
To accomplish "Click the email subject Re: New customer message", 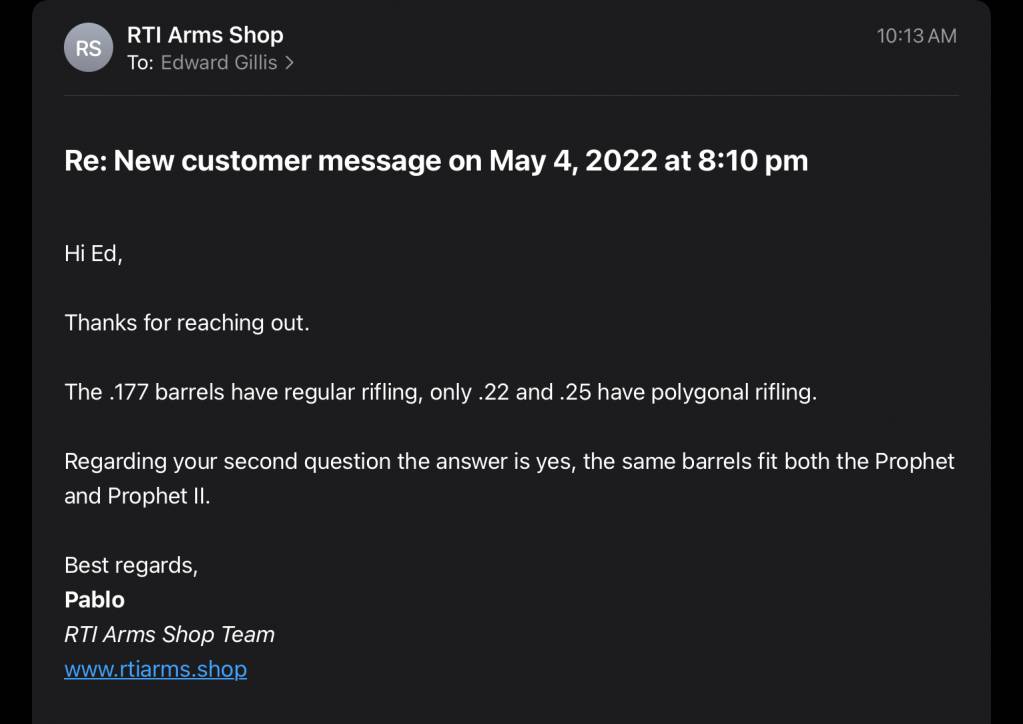I will [436, 160].
